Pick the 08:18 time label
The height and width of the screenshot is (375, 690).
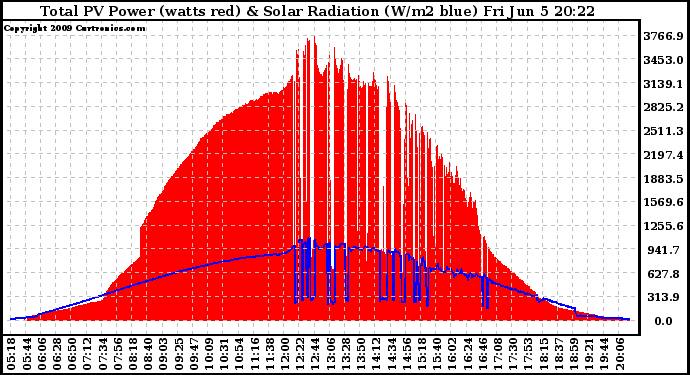[132, 354]
